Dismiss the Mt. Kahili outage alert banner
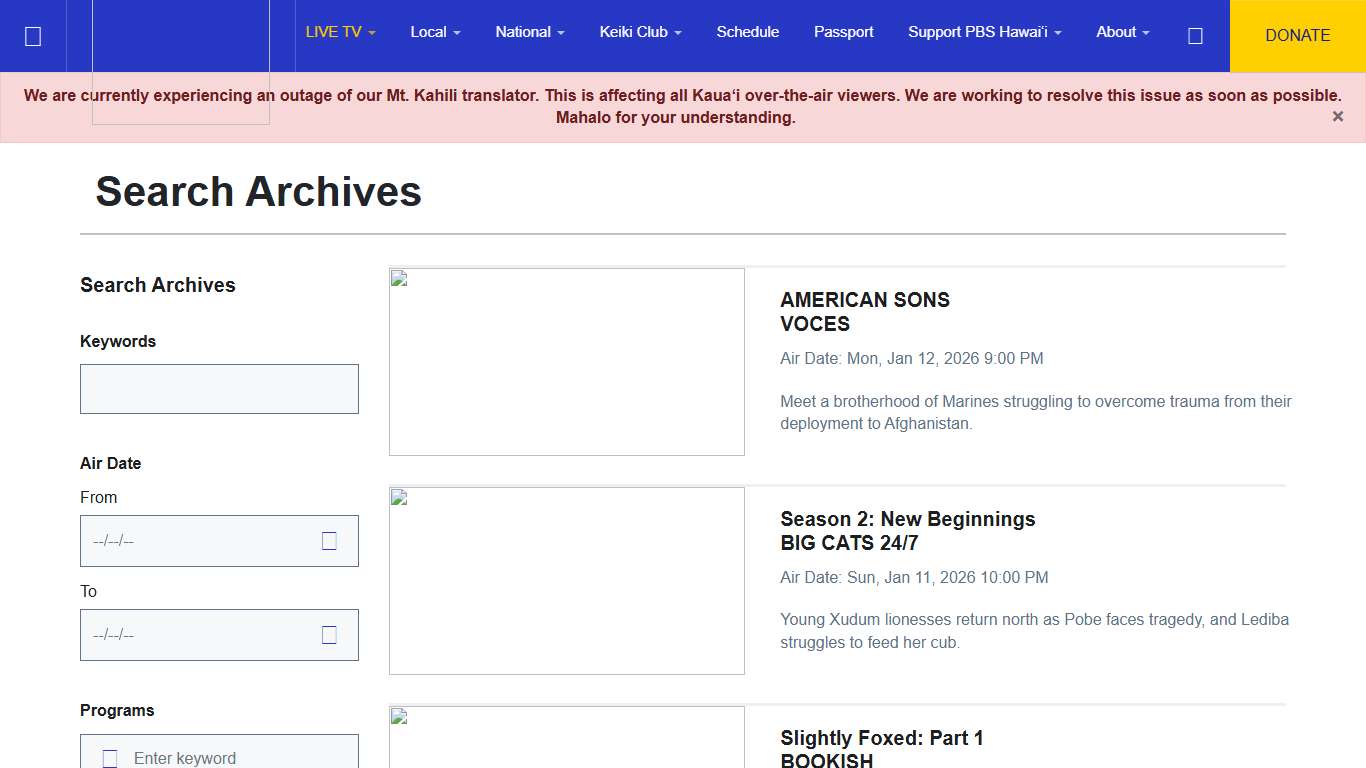Viewport: 1366px width, 768px height. click(1337, 117)
